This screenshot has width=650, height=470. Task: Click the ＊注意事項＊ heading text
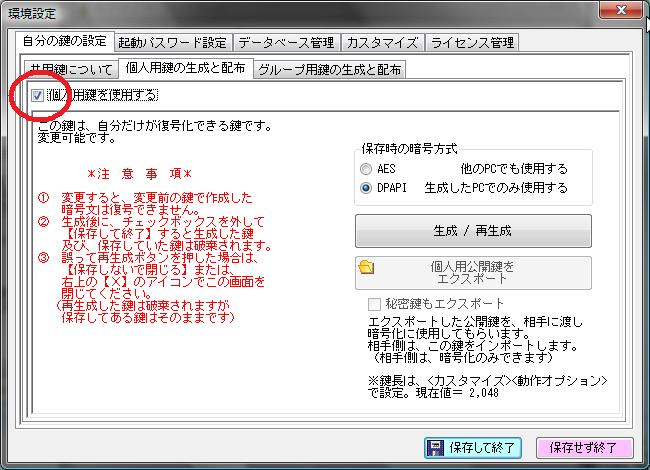coord(139,174)
